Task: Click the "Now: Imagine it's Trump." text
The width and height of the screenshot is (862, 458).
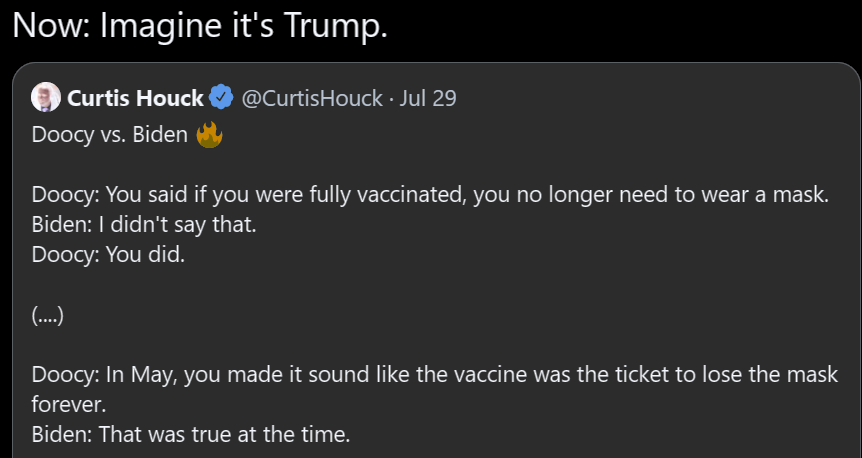Action: click(x=199, y=25)
